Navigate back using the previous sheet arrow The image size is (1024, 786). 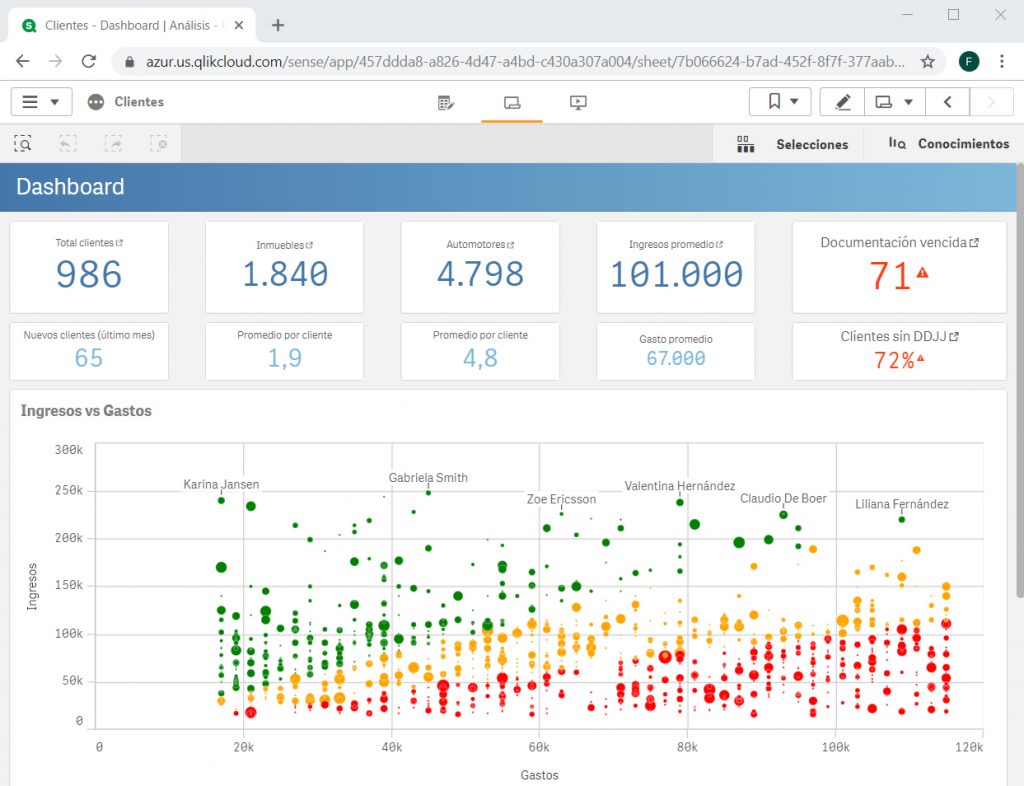click(947, 101)
